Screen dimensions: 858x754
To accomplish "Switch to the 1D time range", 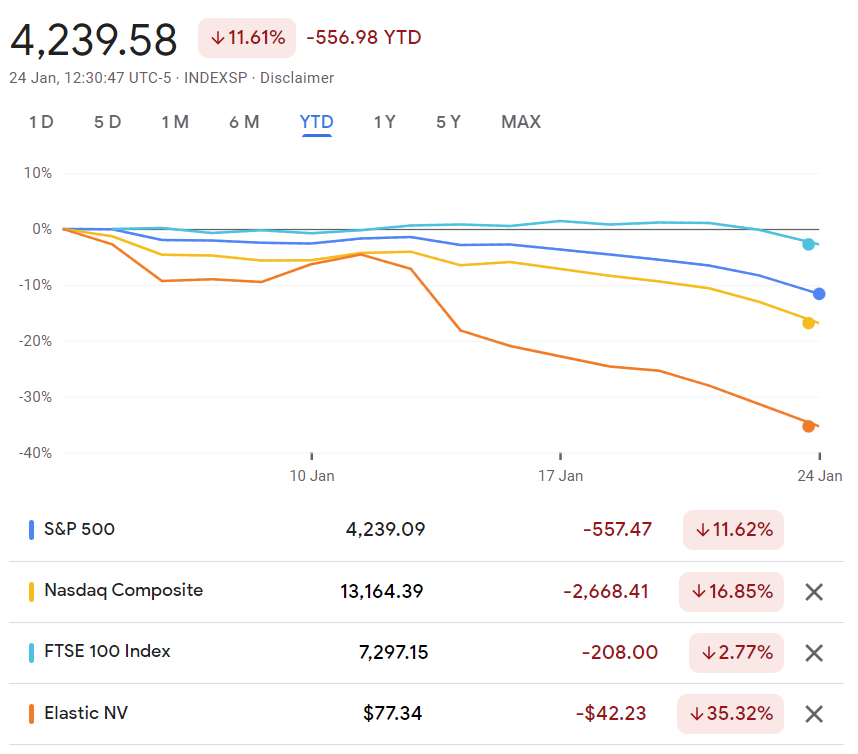I will [x=41, y=122].
